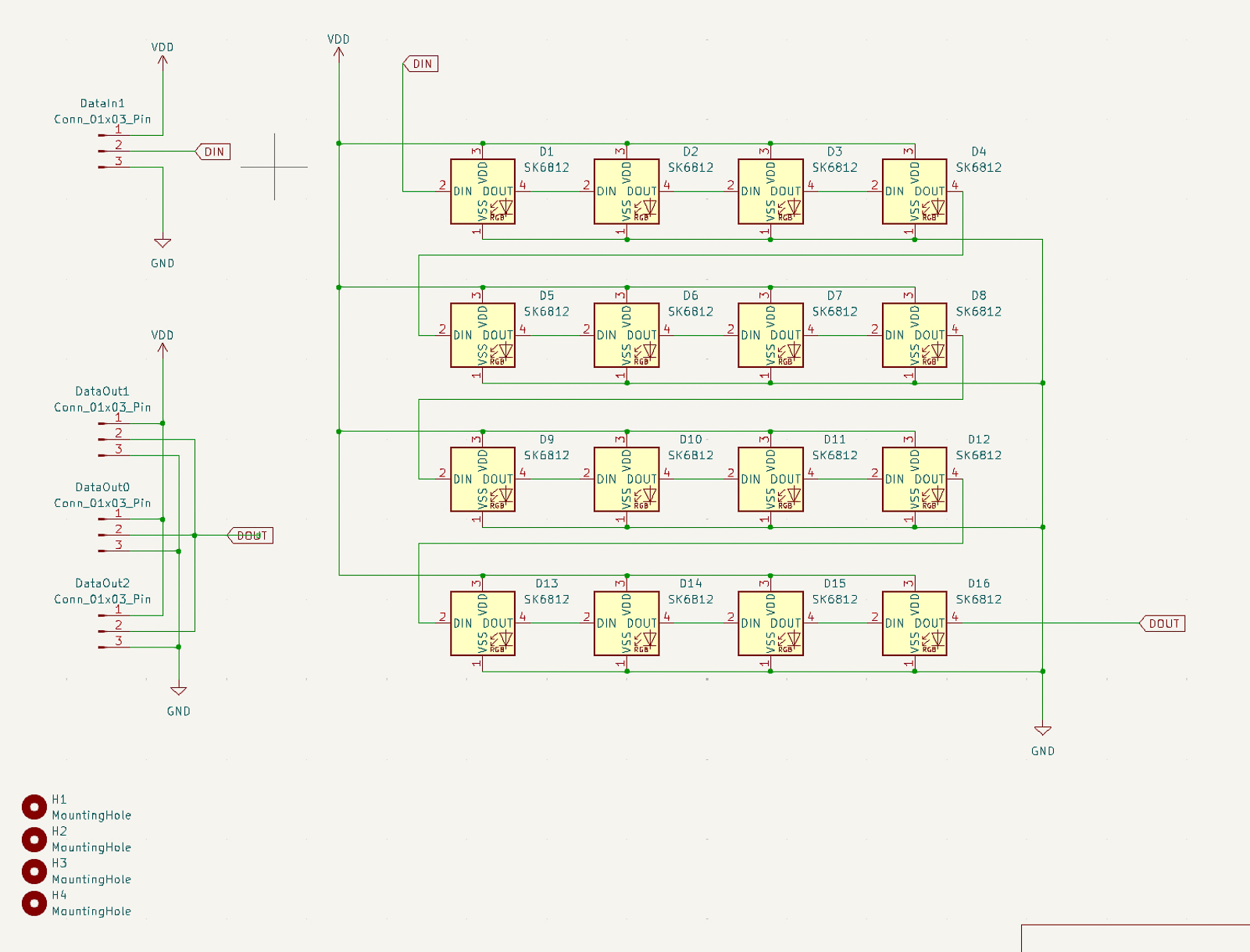Click the DataIn1 reference text
1250x952 pixels.
click(x=102, y=103)
